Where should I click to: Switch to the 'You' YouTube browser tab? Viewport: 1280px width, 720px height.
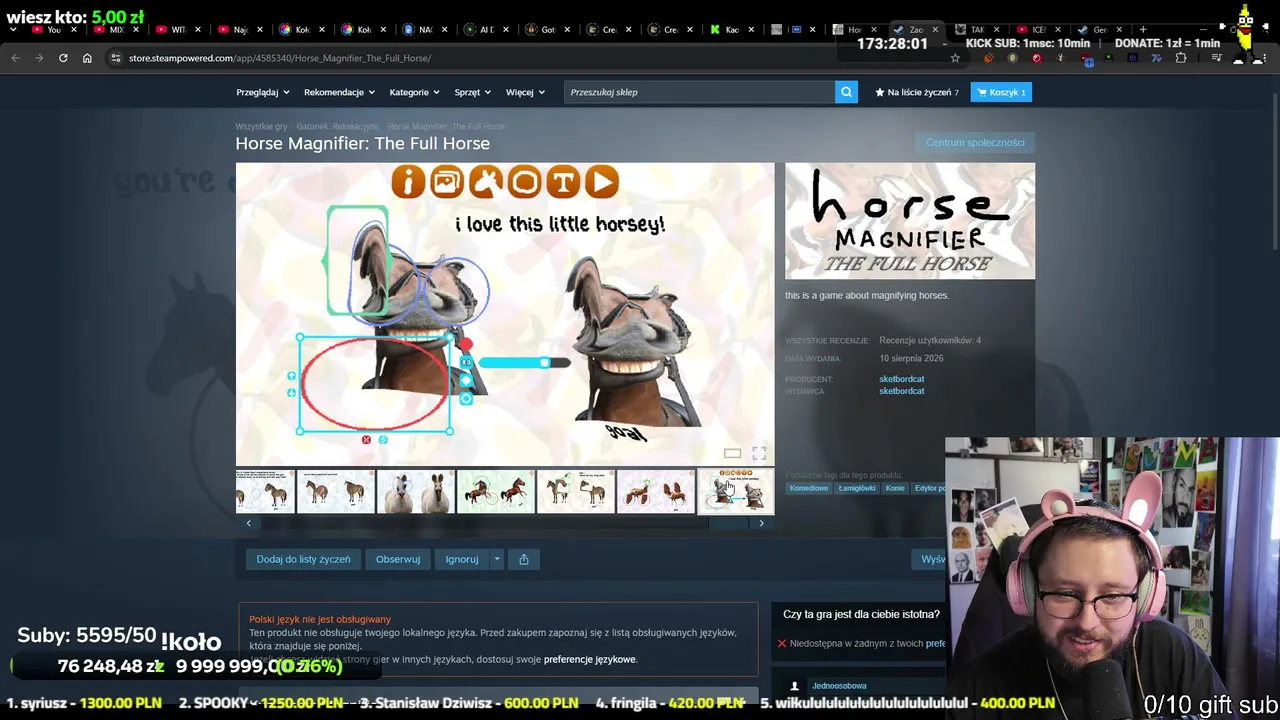(x=54, y=30)
